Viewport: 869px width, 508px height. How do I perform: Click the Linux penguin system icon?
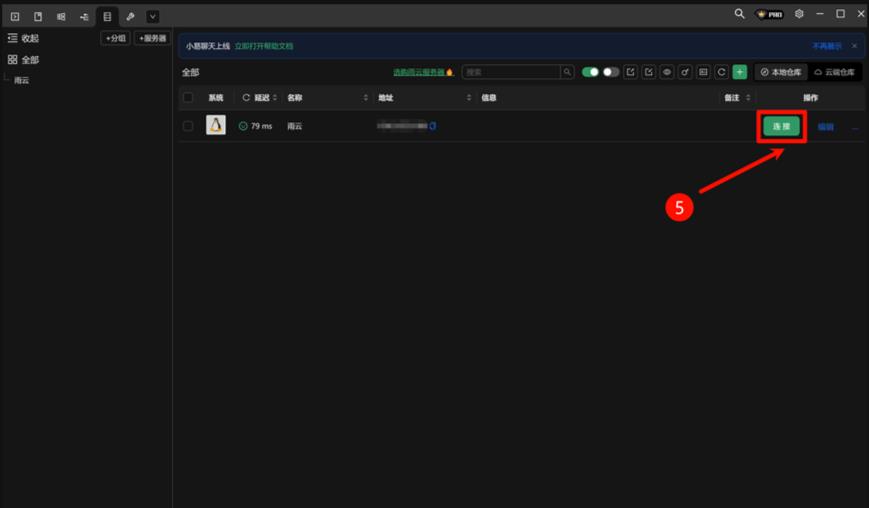216,125
